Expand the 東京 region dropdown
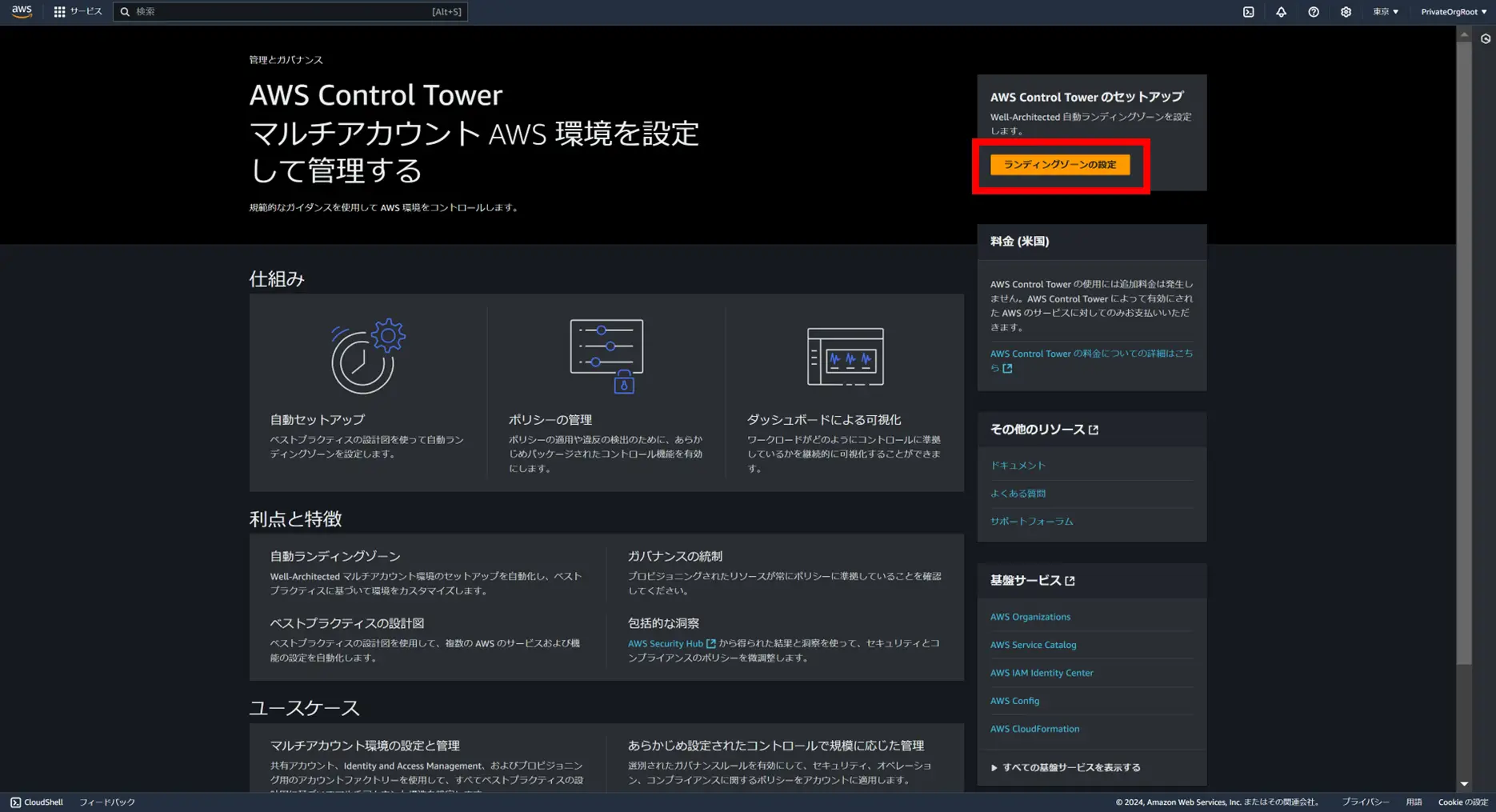Image resolution: width=1496 pixels, height=812 pixels. click(1386, 12)
